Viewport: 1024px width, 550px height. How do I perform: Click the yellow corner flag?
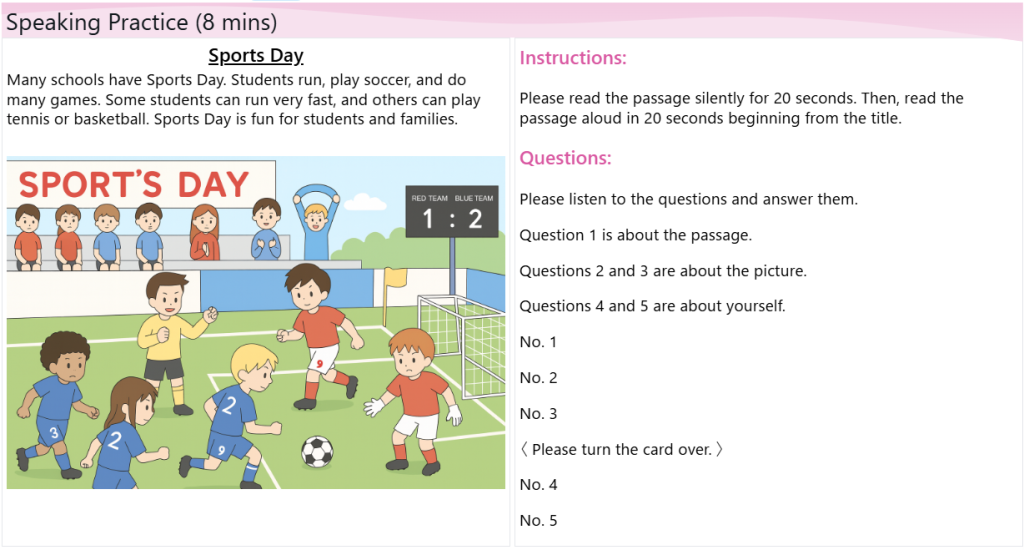coord(395,277)
